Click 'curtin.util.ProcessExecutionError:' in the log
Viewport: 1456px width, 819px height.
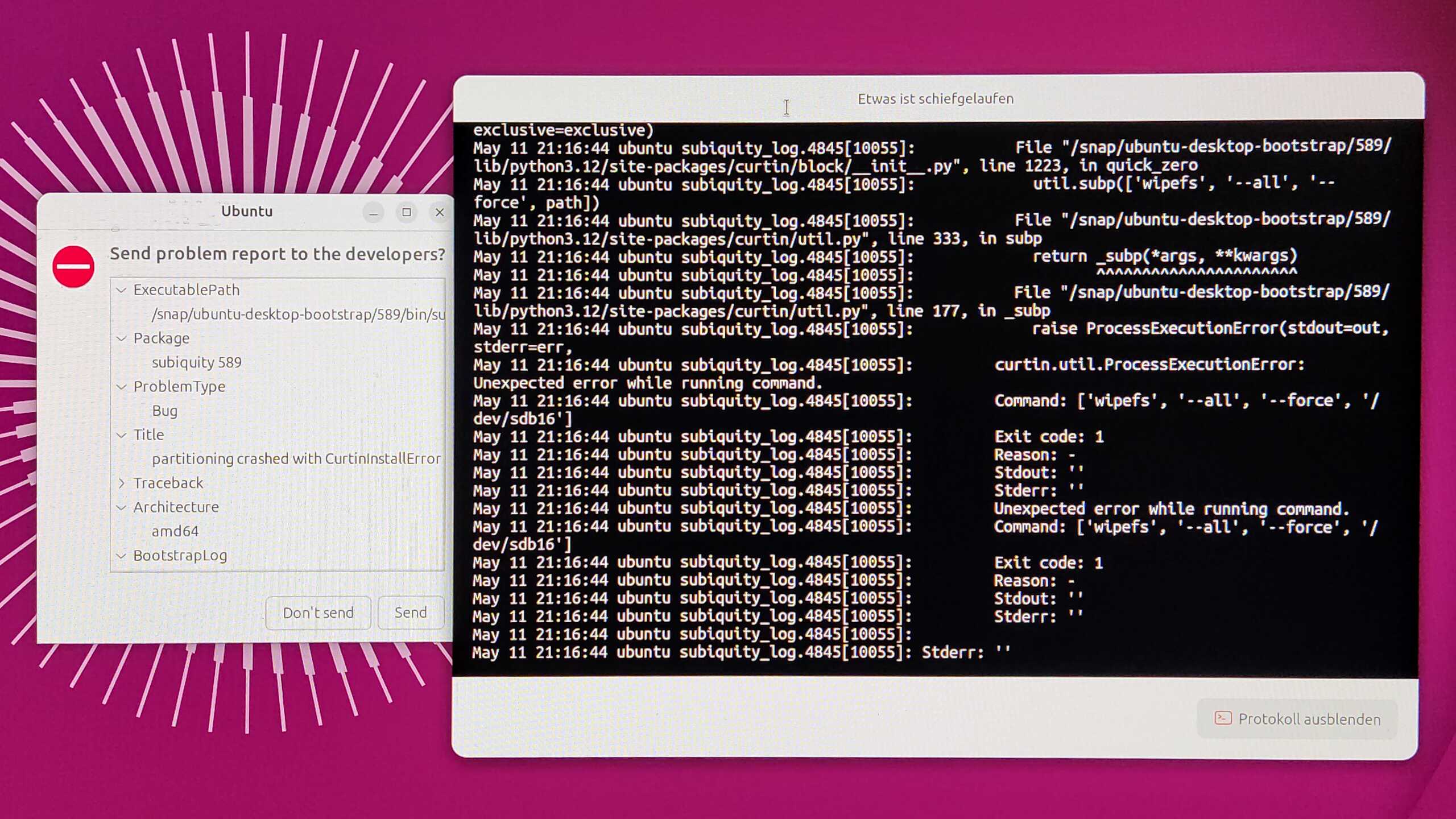click(1149, 364)
